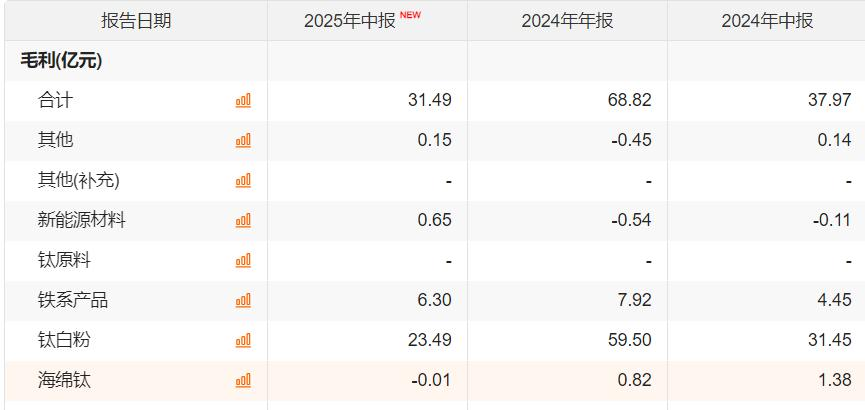Click 海绵钛 value 1.38 in 2024年中报

(x=834, y=380)
